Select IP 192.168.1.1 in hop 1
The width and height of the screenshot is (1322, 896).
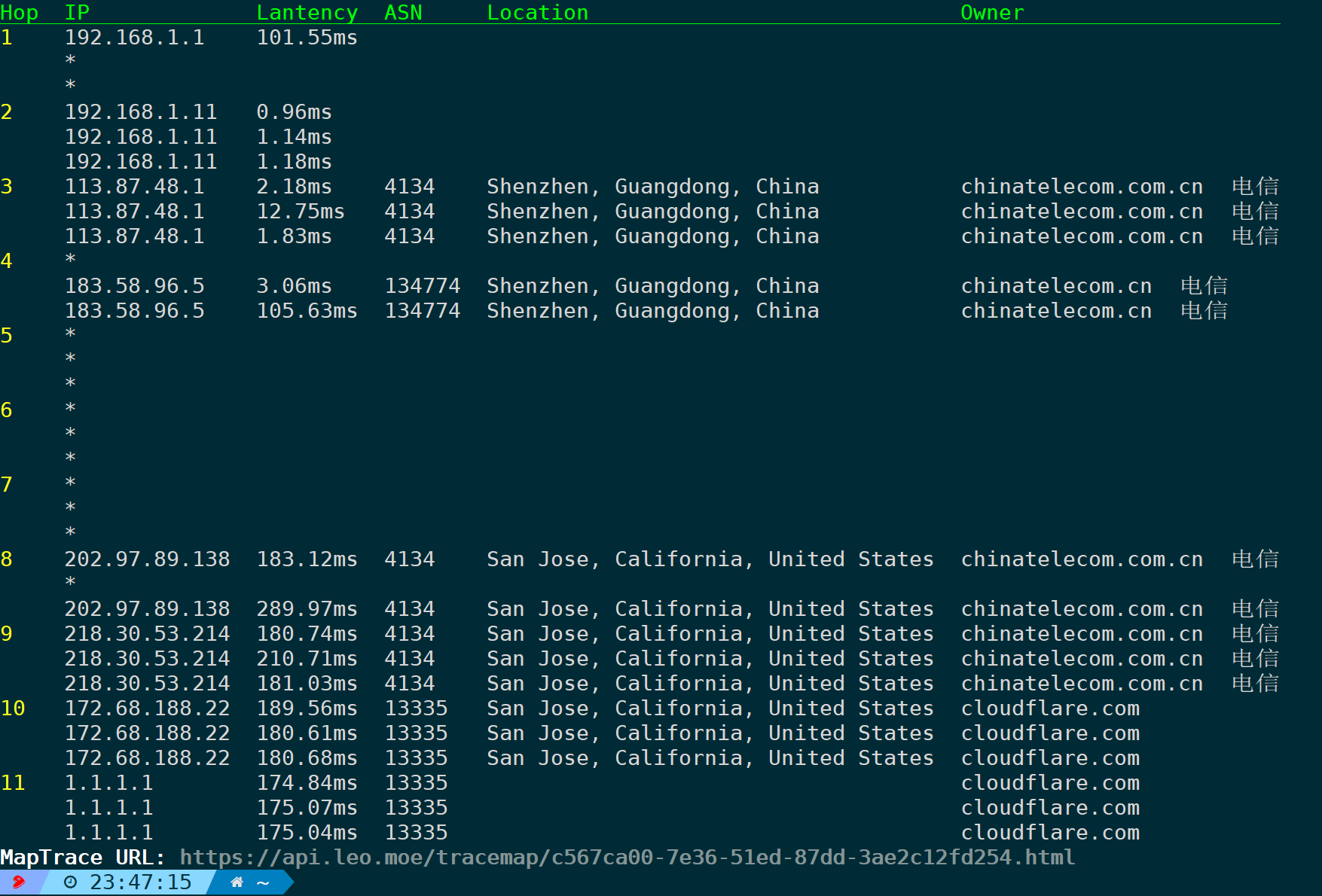[134, 38]
